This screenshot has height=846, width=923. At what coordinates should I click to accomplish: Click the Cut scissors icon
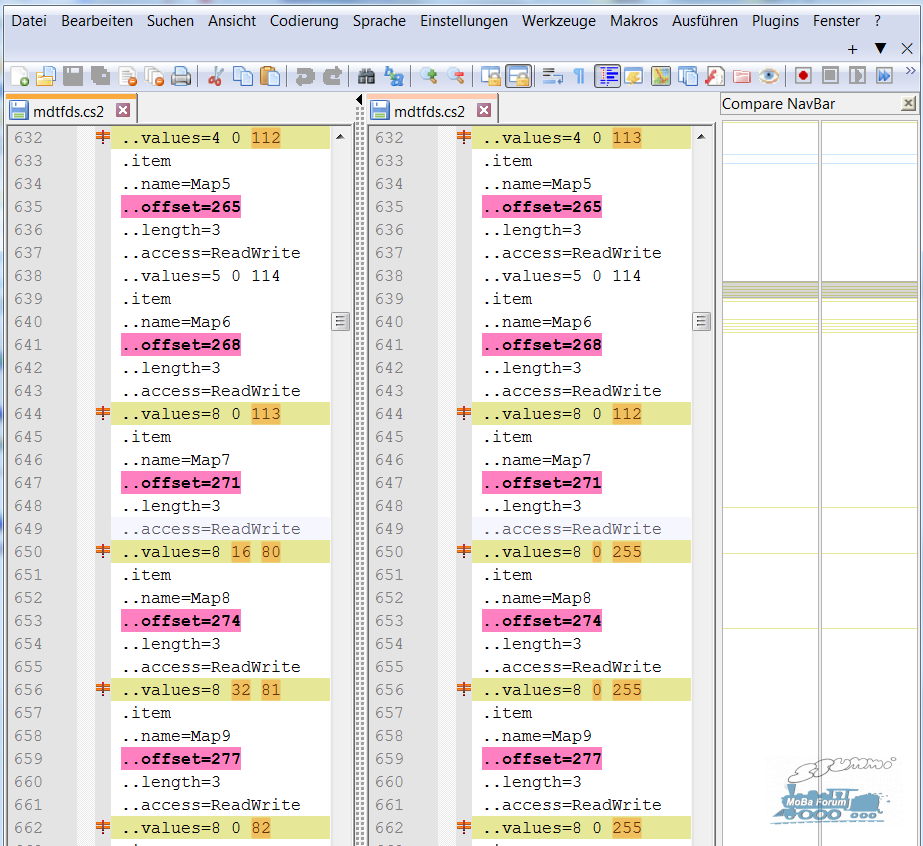pos(215,76)
